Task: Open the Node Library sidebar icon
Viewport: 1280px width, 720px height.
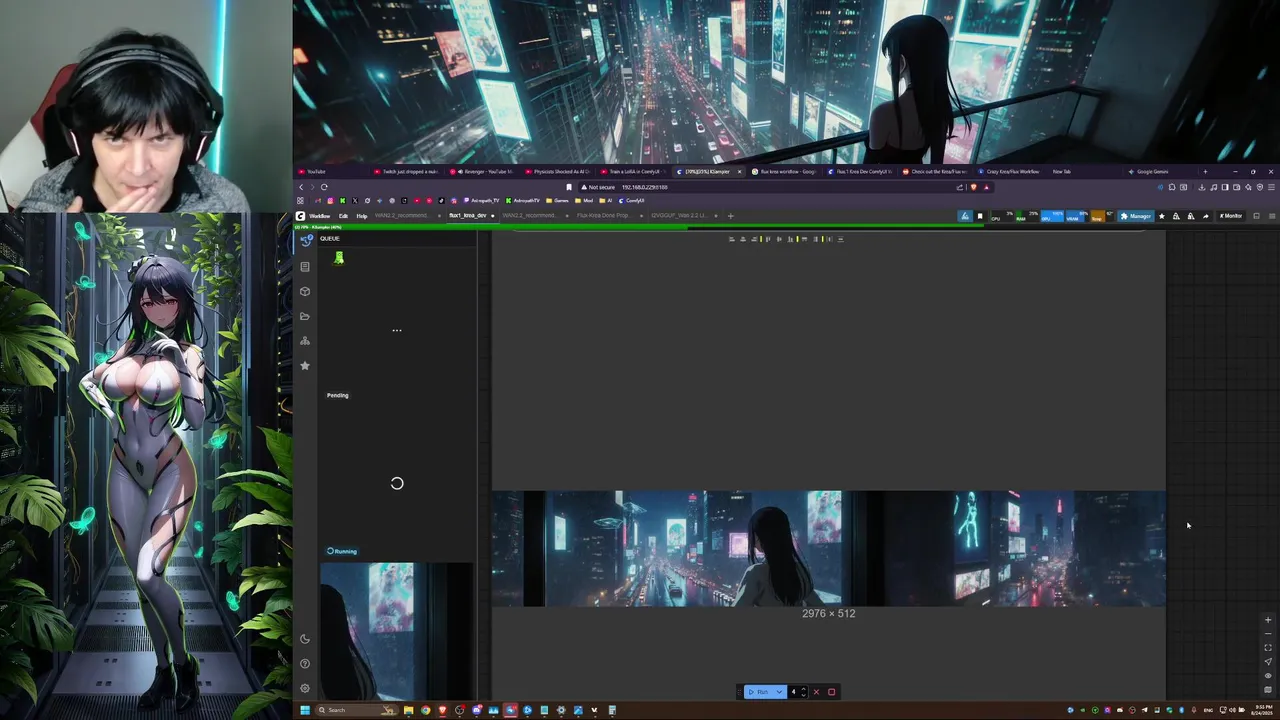Action: (x=305, y=266)
